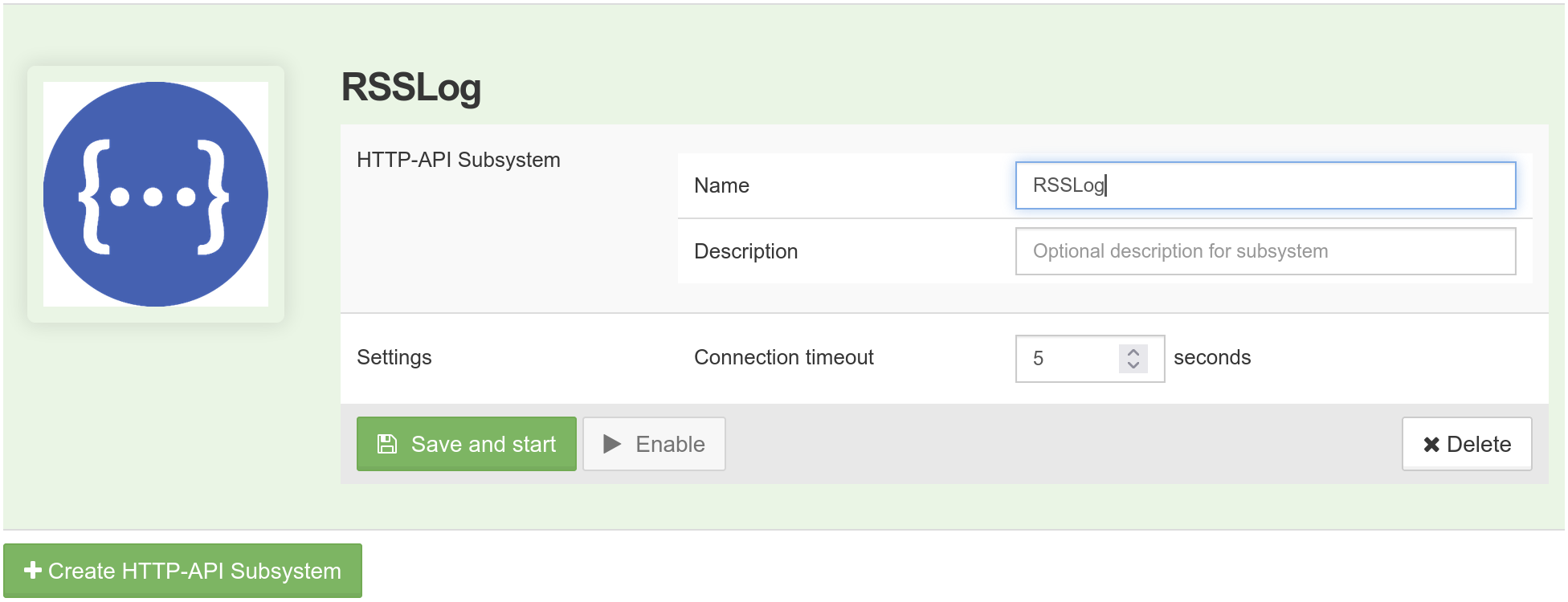The height and width of the screenshot is (602, 1568).
Task: Click the Connection timeout label
Action: coord(784,357)
